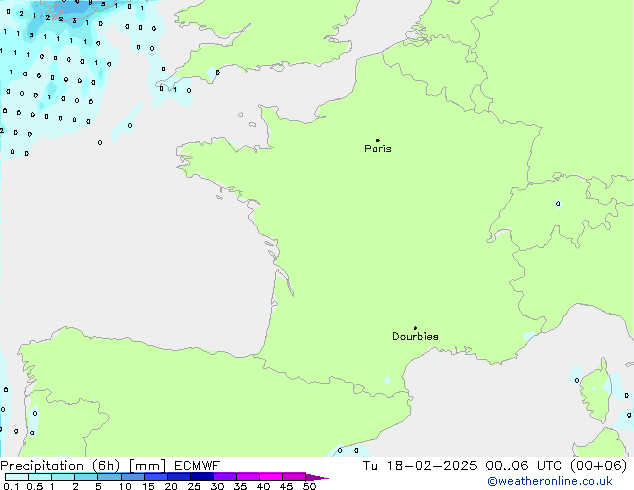Click the legend value label '50'
The width and height of the screenshot is (634, 490).
[310, 486]
